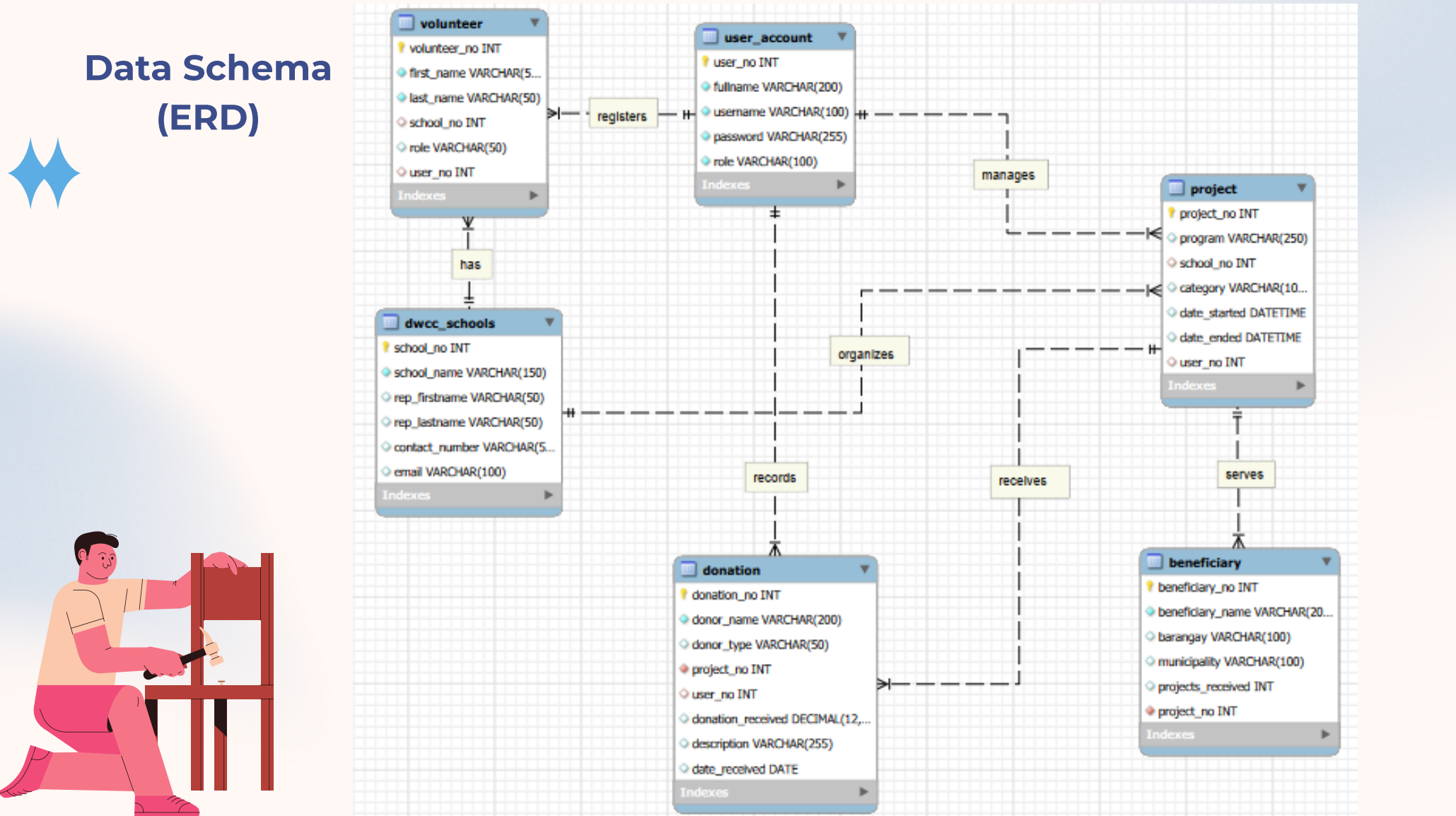This screenshot has height=816, width=1456.
Task: Select the has relationship label
Action: [471, 264]
